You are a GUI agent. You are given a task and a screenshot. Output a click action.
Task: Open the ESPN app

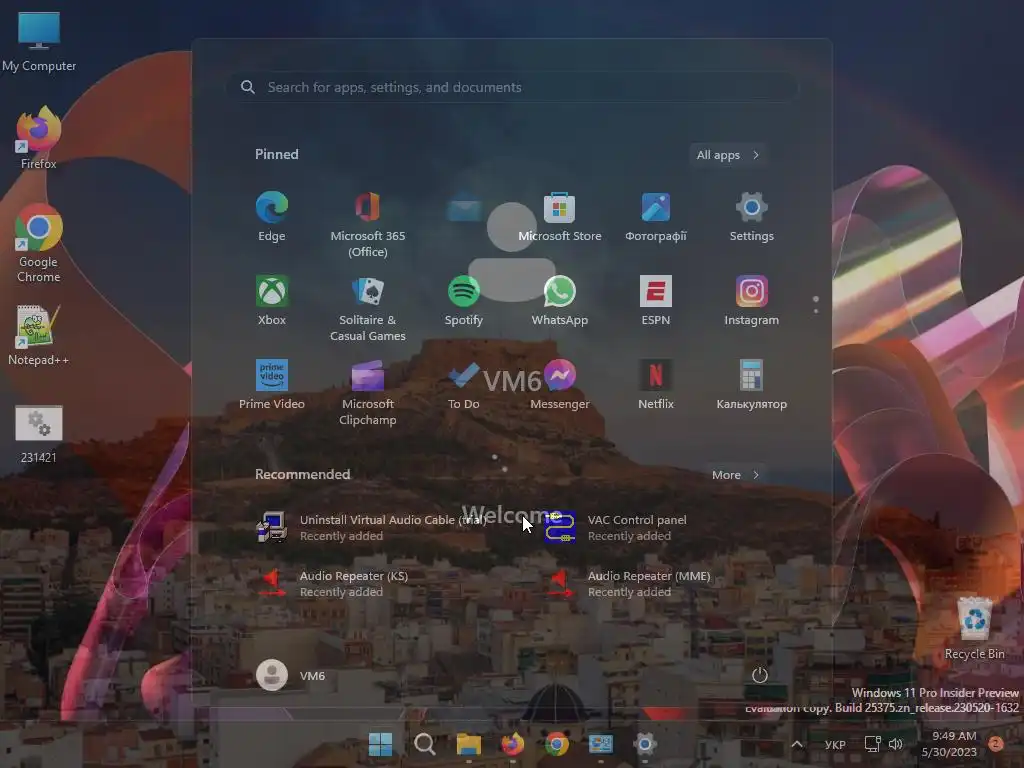coord(656,301)
